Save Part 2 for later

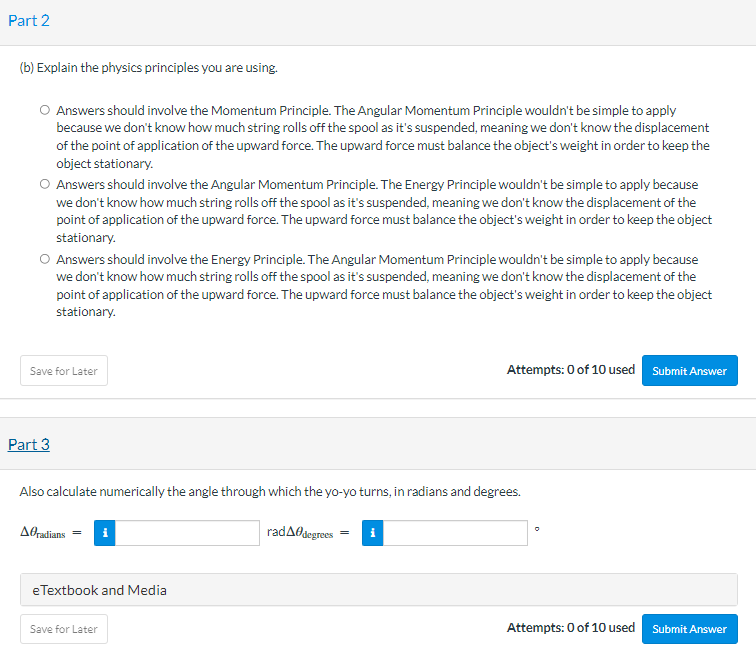pos(64,371)
